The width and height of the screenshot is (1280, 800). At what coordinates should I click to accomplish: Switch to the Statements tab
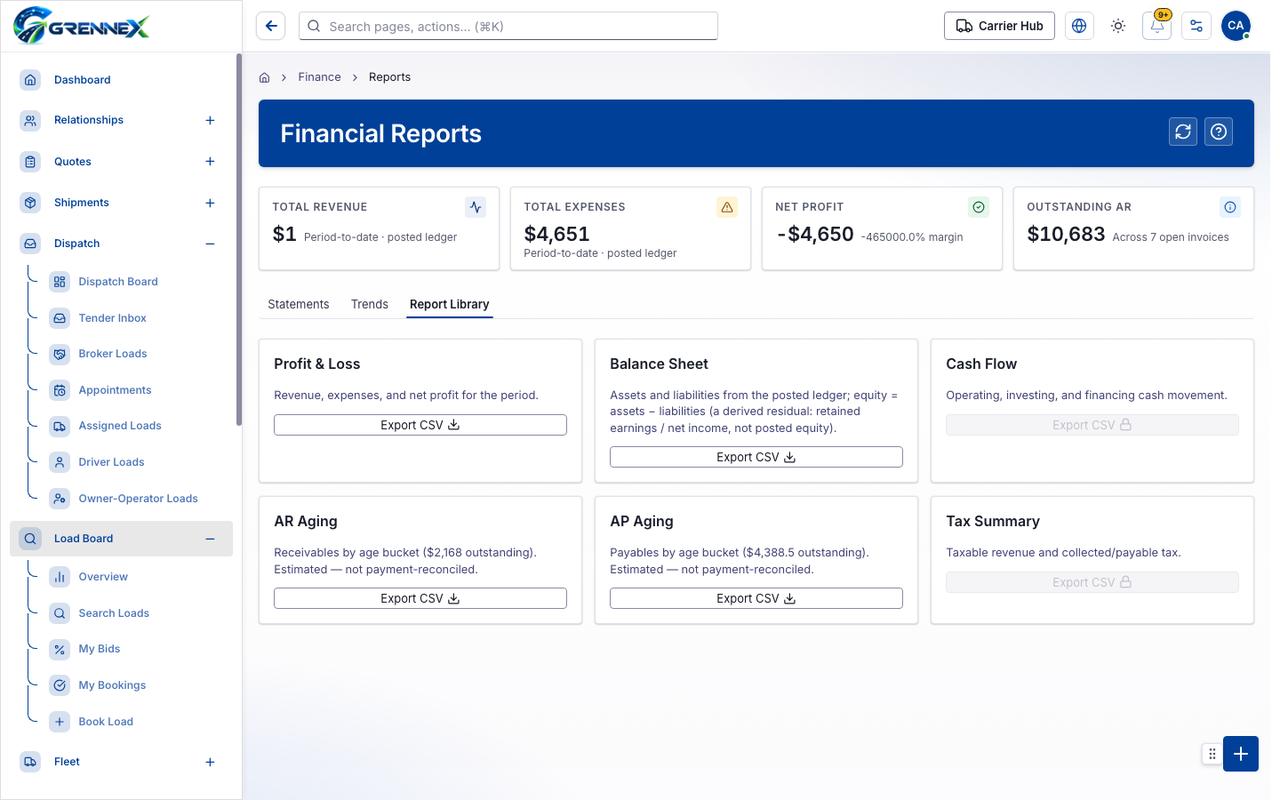(x=298, y=304)
